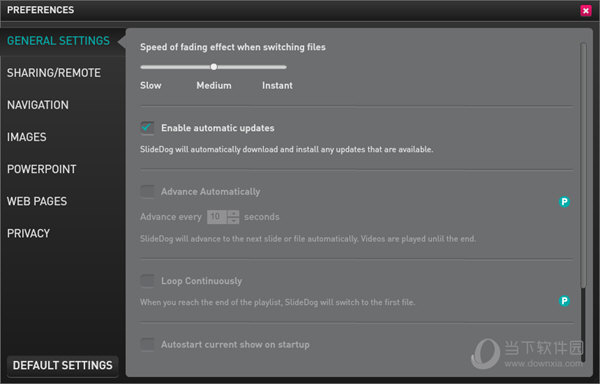The width and height of the screenshot is (600, 384).
Task: Click the Pro badge beside Loop Continuously
Action: (564, 301)
